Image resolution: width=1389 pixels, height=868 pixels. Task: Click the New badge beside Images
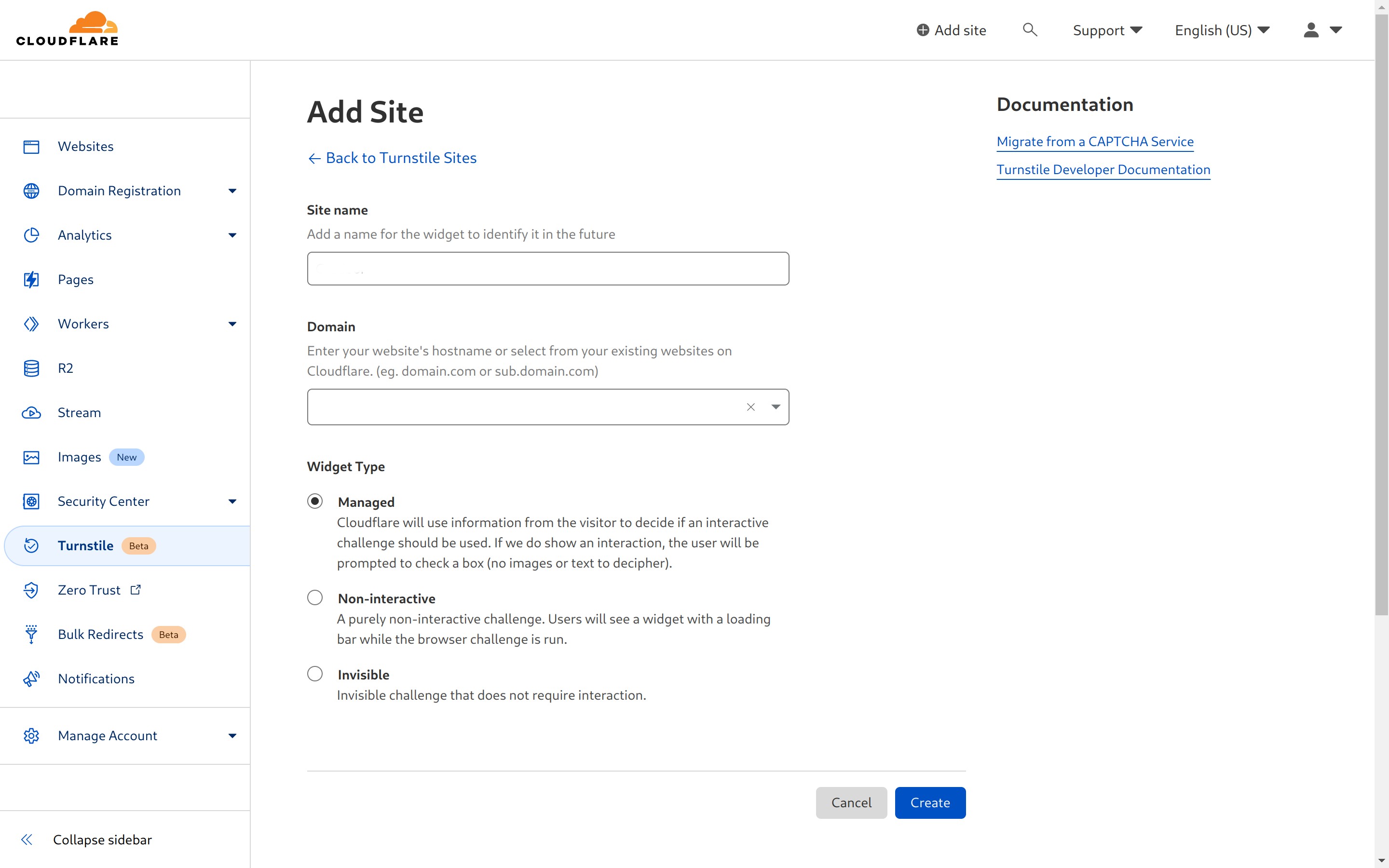(127, 458)
